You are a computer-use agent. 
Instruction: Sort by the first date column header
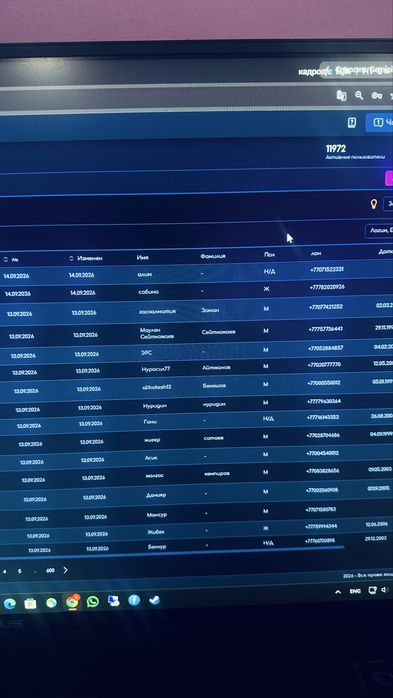[x=12, y=259]
